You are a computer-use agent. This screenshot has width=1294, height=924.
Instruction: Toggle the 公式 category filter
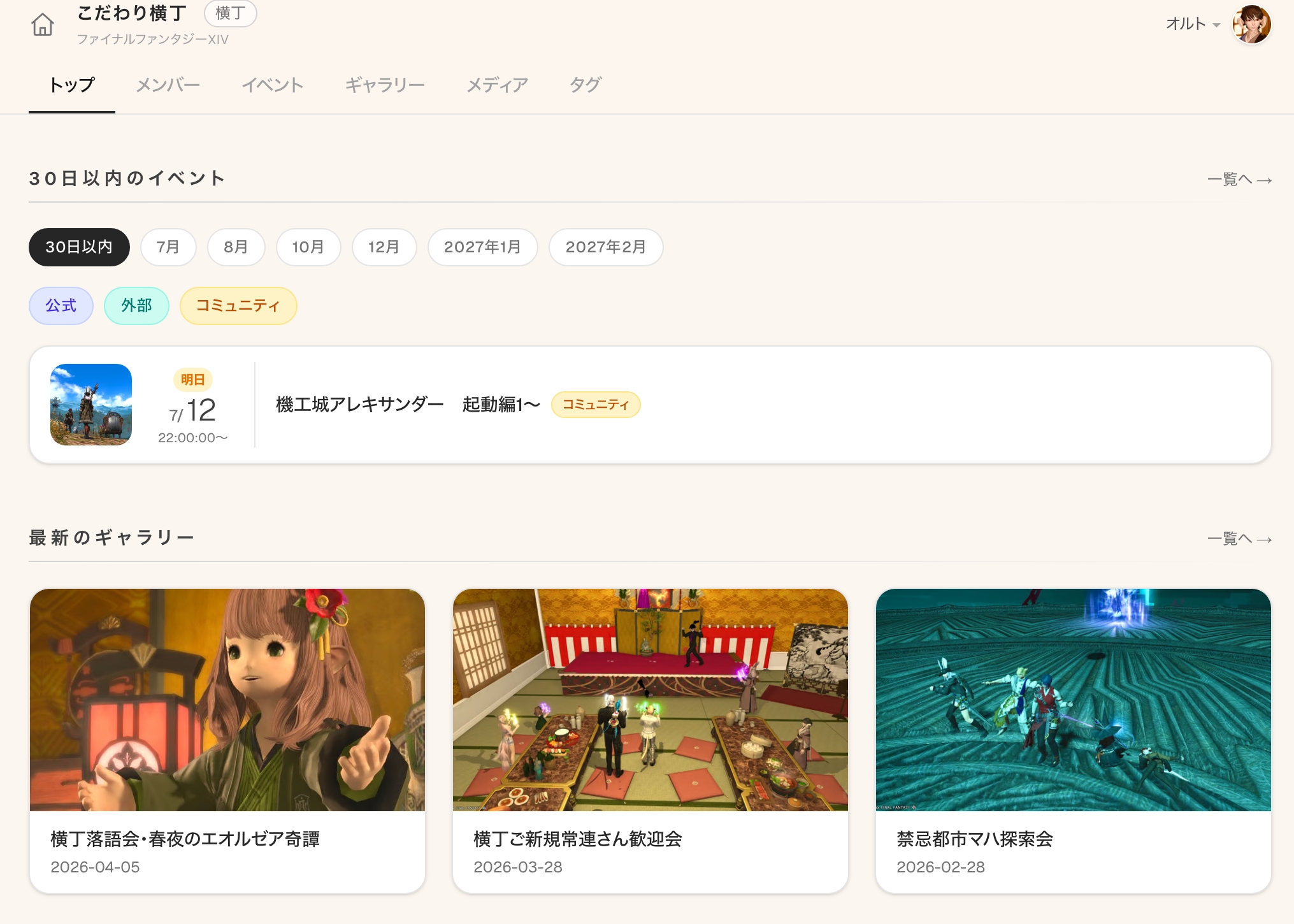(x=61, y=306)
